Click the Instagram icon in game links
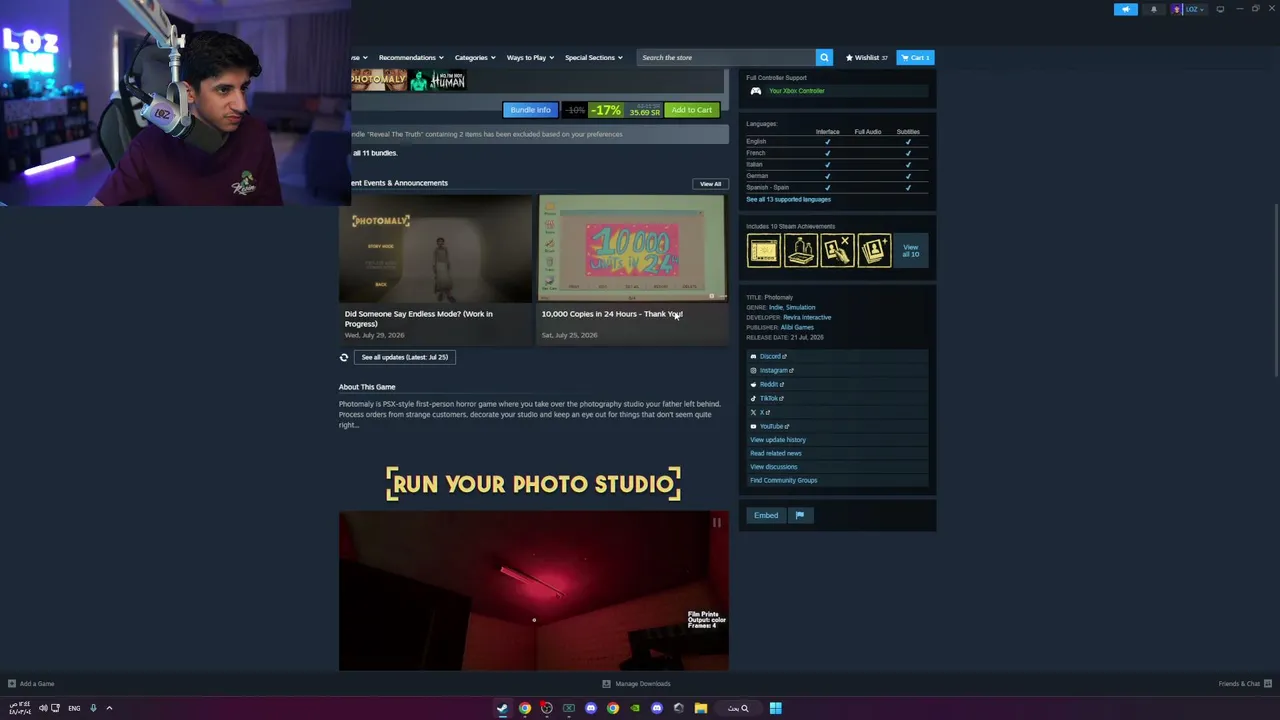This screenshot has width=1280, height=720. point(754,370)
